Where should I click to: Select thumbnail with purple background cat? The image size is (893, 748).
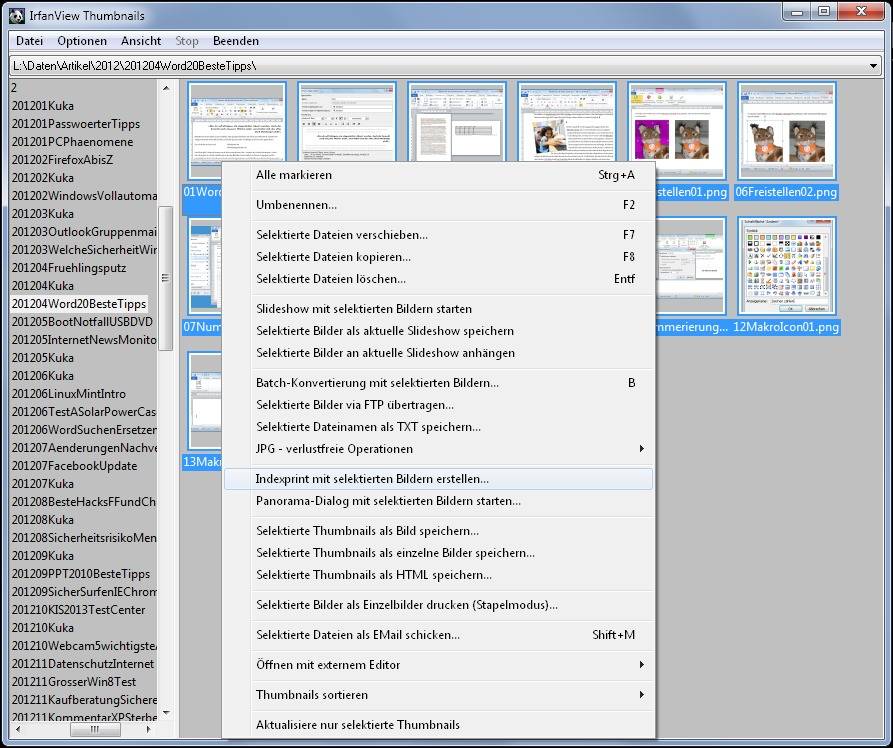[677, 131]
